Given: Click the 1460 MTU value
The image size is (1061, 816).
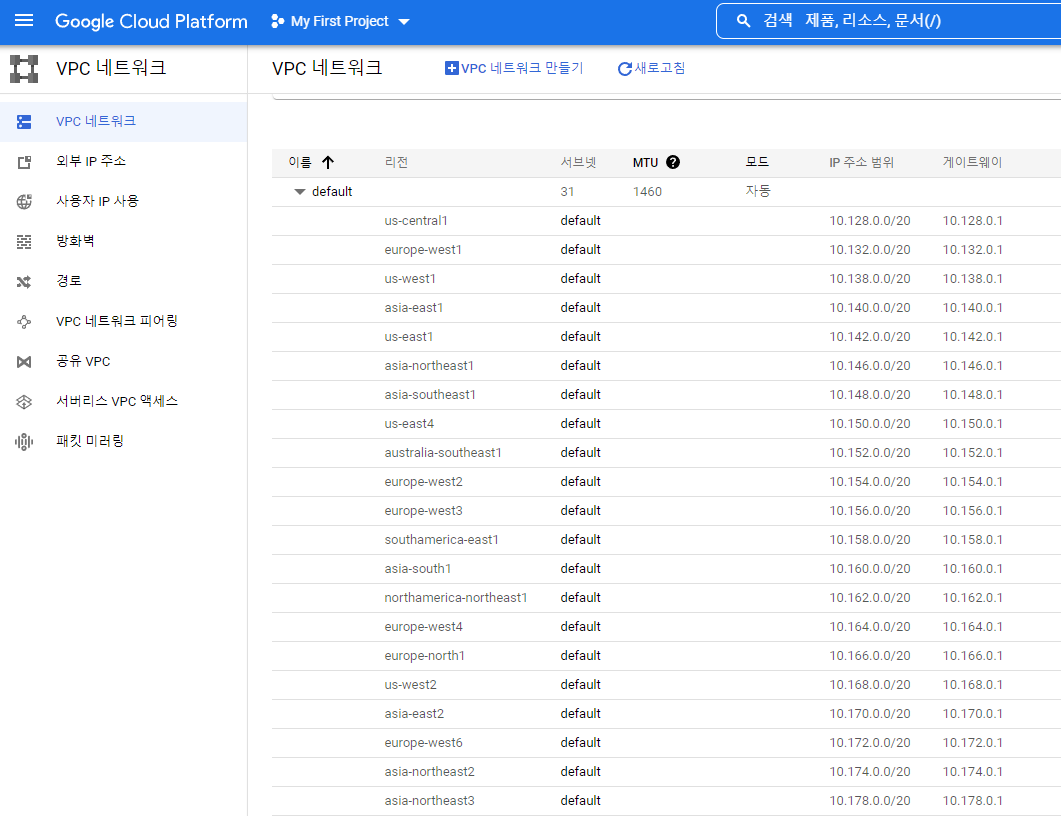Looking at the screenshot, I should (x=647, y=191).
